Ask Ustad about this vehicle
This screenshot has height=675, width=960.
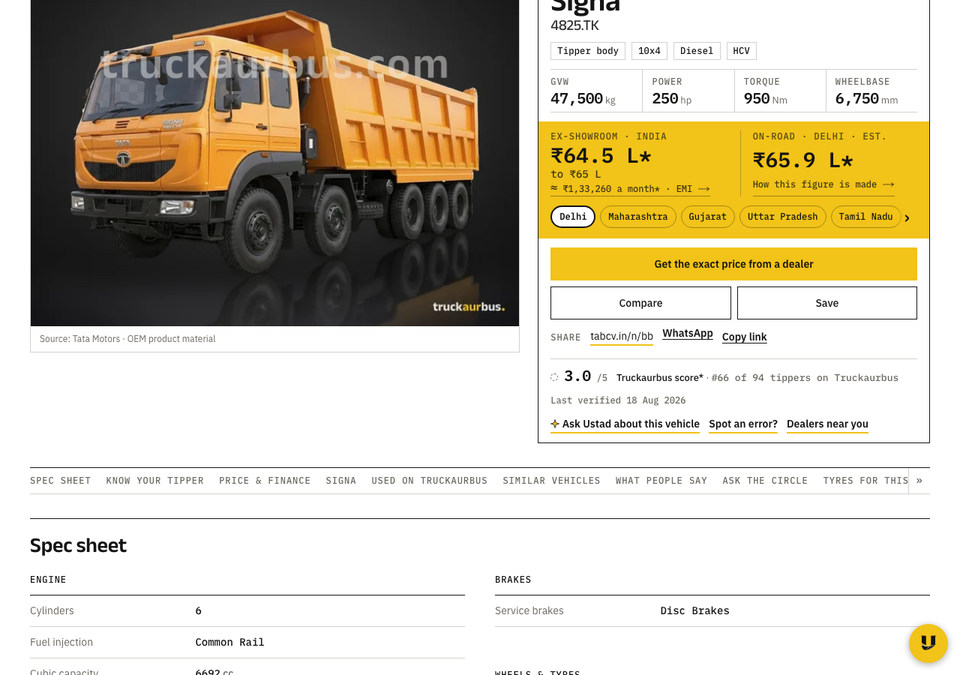[x=624, y=424]
